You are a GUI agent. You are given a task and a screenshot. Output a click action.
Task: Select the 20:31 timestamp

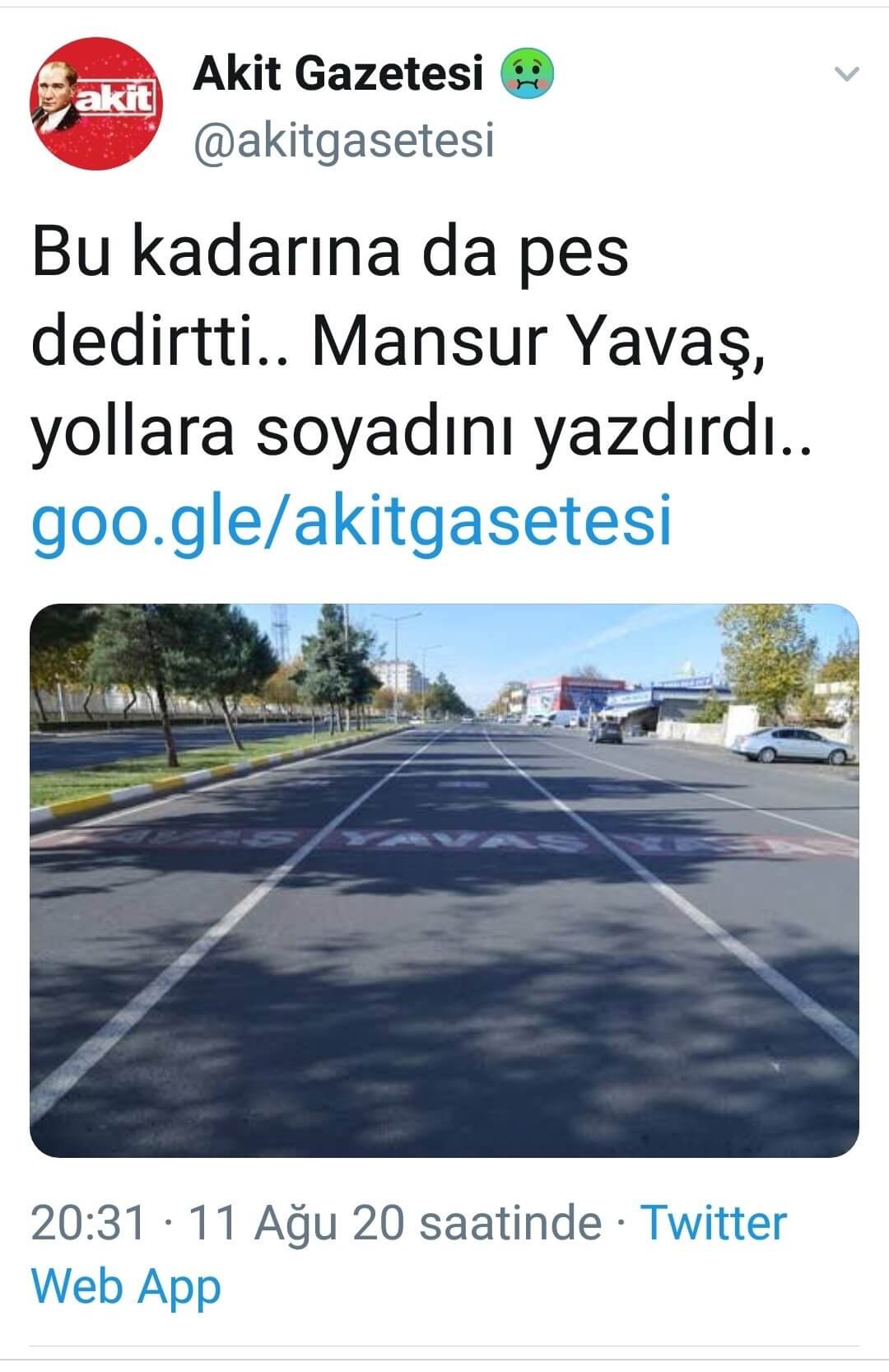(88, 1222)
